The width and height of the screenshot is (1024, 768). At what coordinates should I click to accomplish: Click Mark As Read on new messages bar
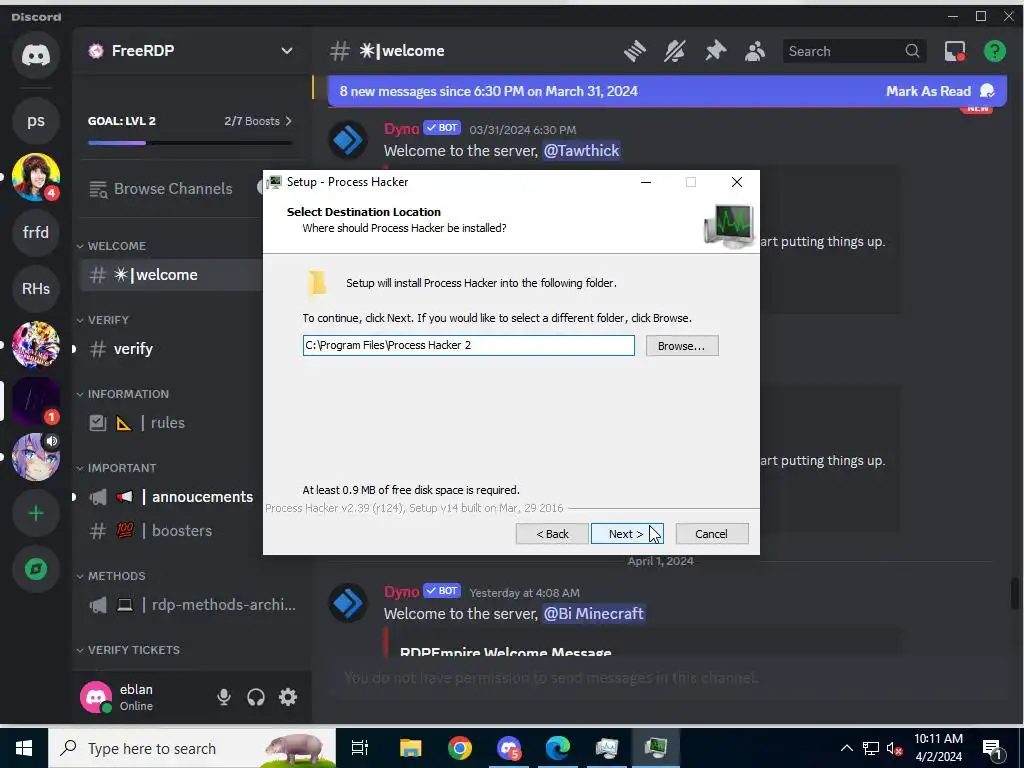(940, 91)
